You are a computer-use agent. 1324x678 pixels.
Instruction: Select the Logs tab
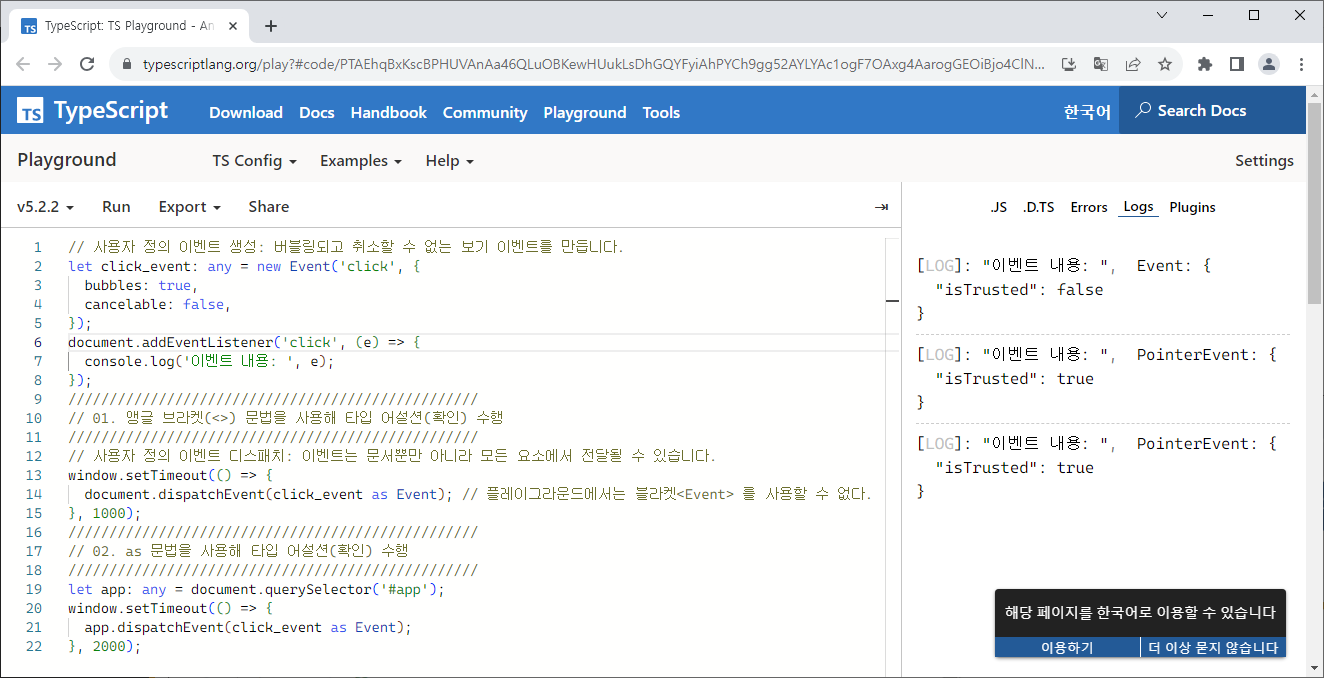pos(1138,207)
